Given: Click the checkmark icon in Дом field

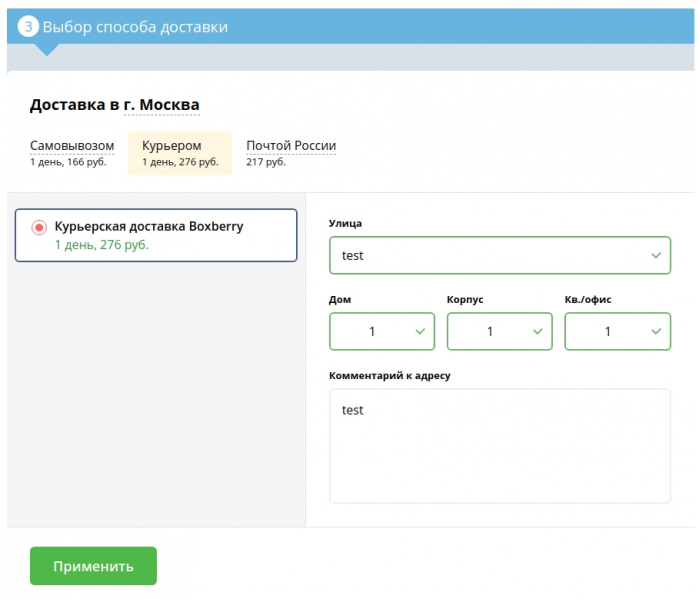Looking at the screenshot, I should pos(420,331).
